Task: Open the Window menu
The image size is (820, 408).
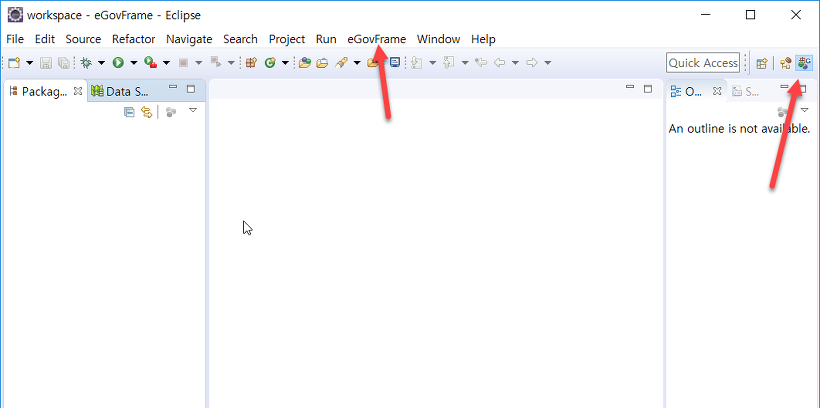Action: (438, 39)
